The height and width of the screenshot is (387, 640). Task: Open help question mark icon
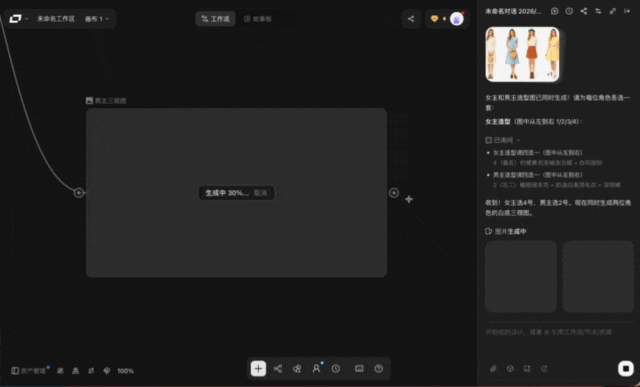click(x=379, y=369)
